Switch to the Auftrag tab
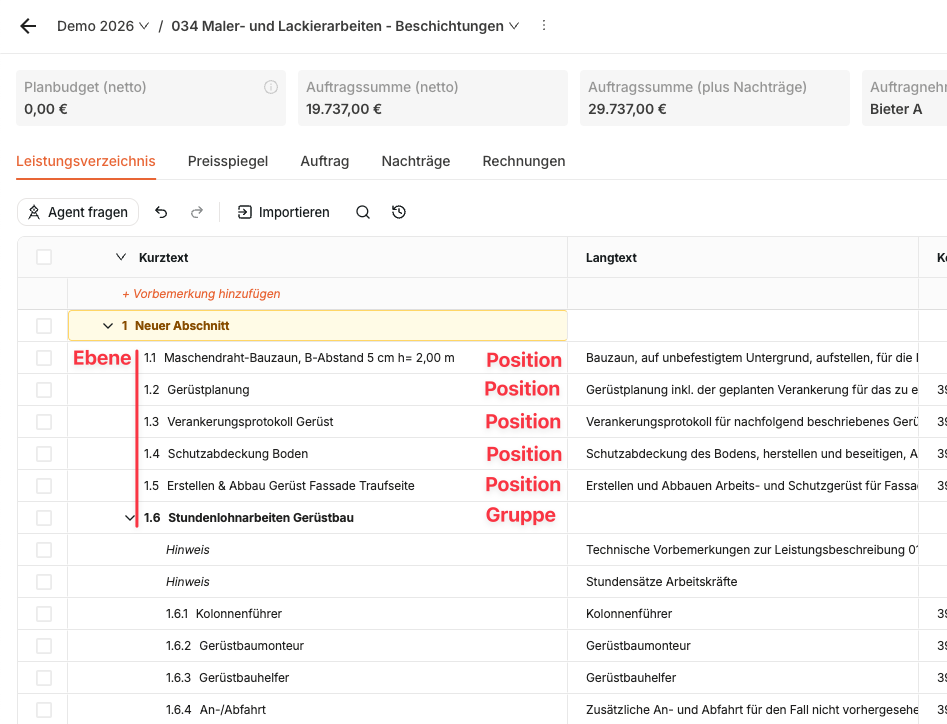This screenshot has width=947, height=724. tap(325, 161)
